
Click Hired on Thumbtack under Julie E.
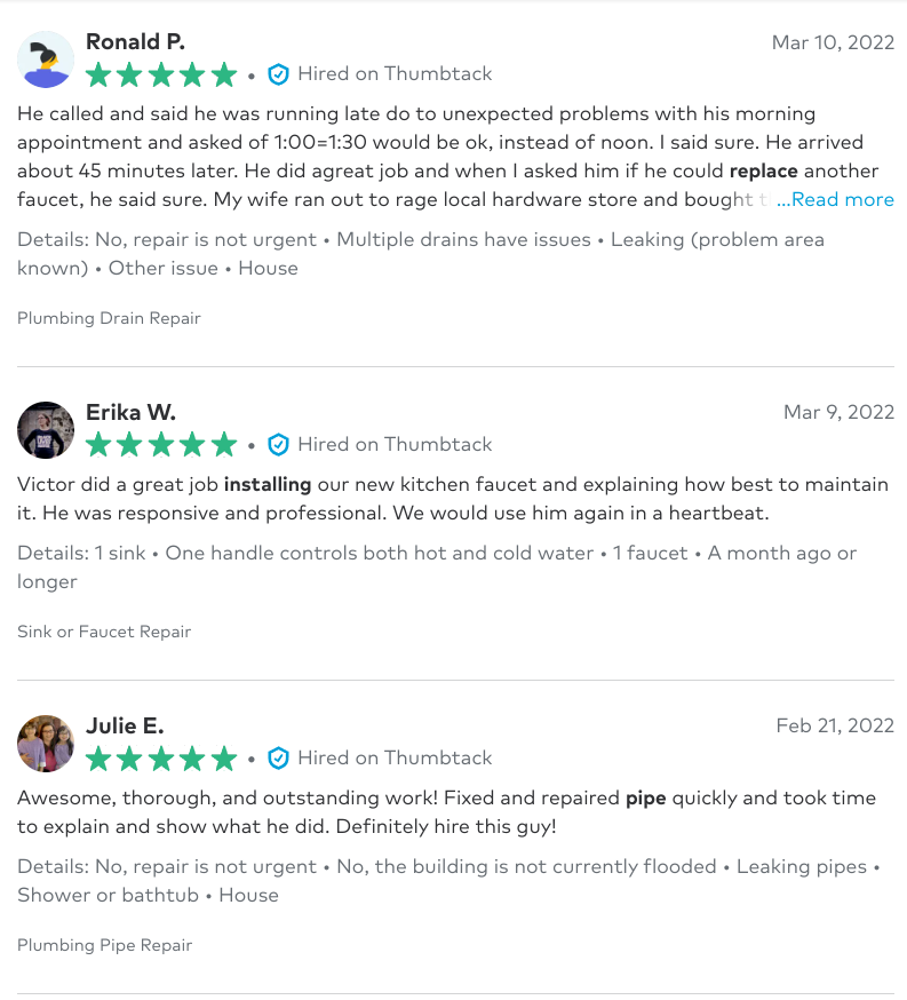[x=394, y=758]
